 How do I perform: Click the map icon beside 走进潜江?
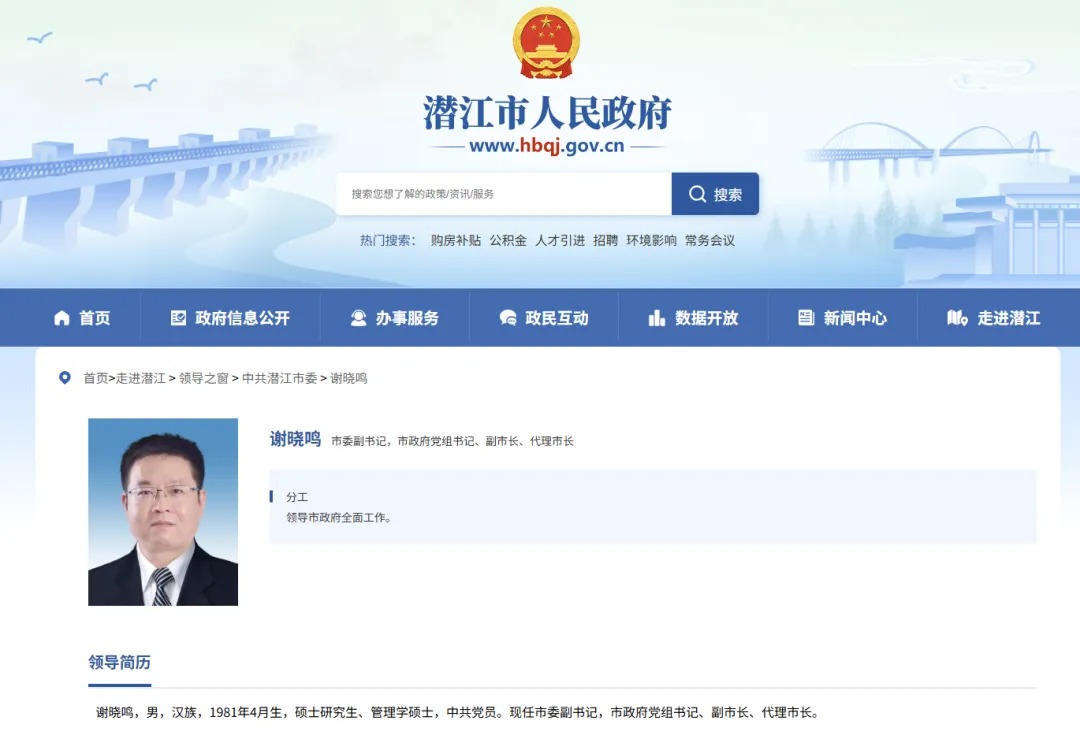pyautogui.click(x=957, y=318)
